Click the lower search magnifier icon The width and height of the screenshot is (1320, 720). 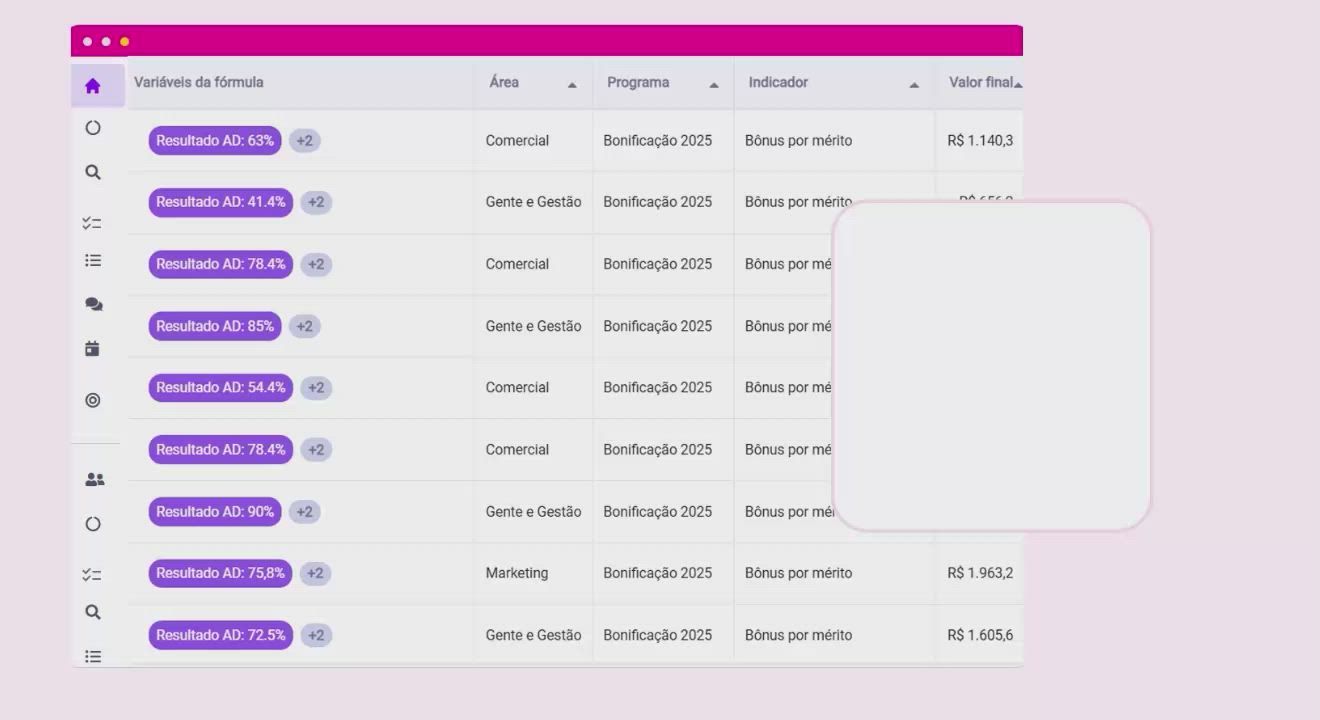point(93,612)
